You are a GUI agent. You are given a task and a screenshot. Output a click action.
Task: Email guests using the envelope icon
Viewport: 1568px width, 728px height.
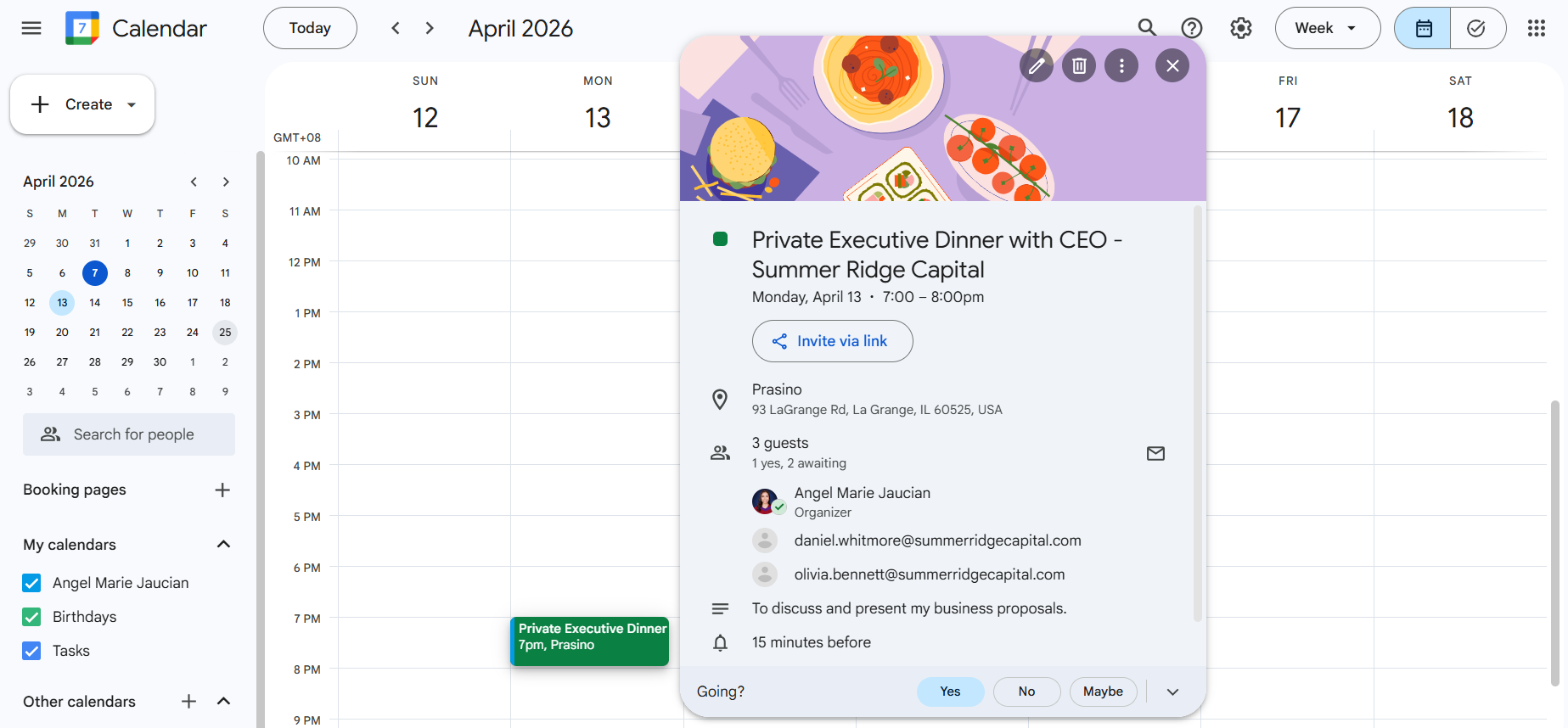1155,454
